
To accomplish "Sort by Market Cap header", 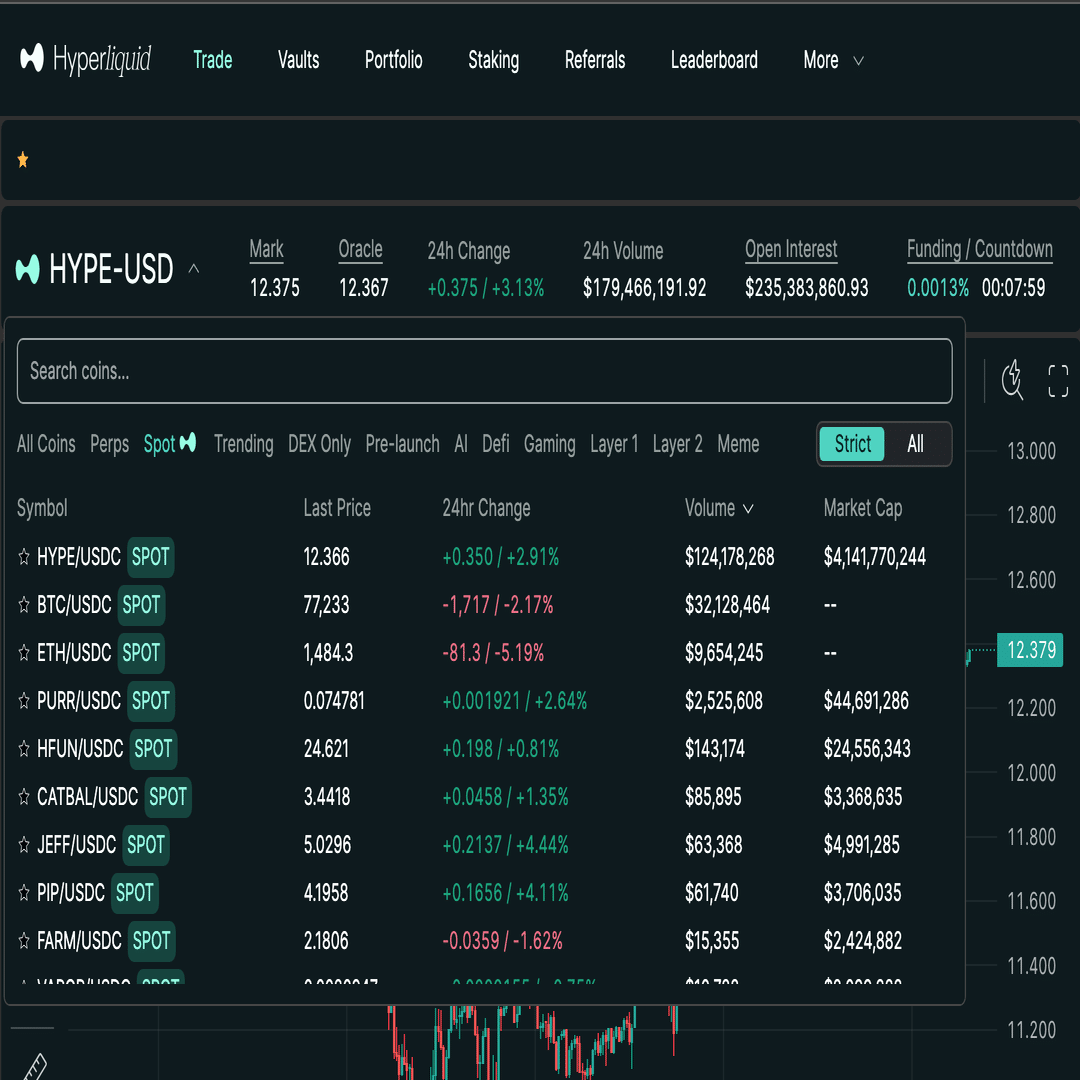I will (x=862, y=508).
